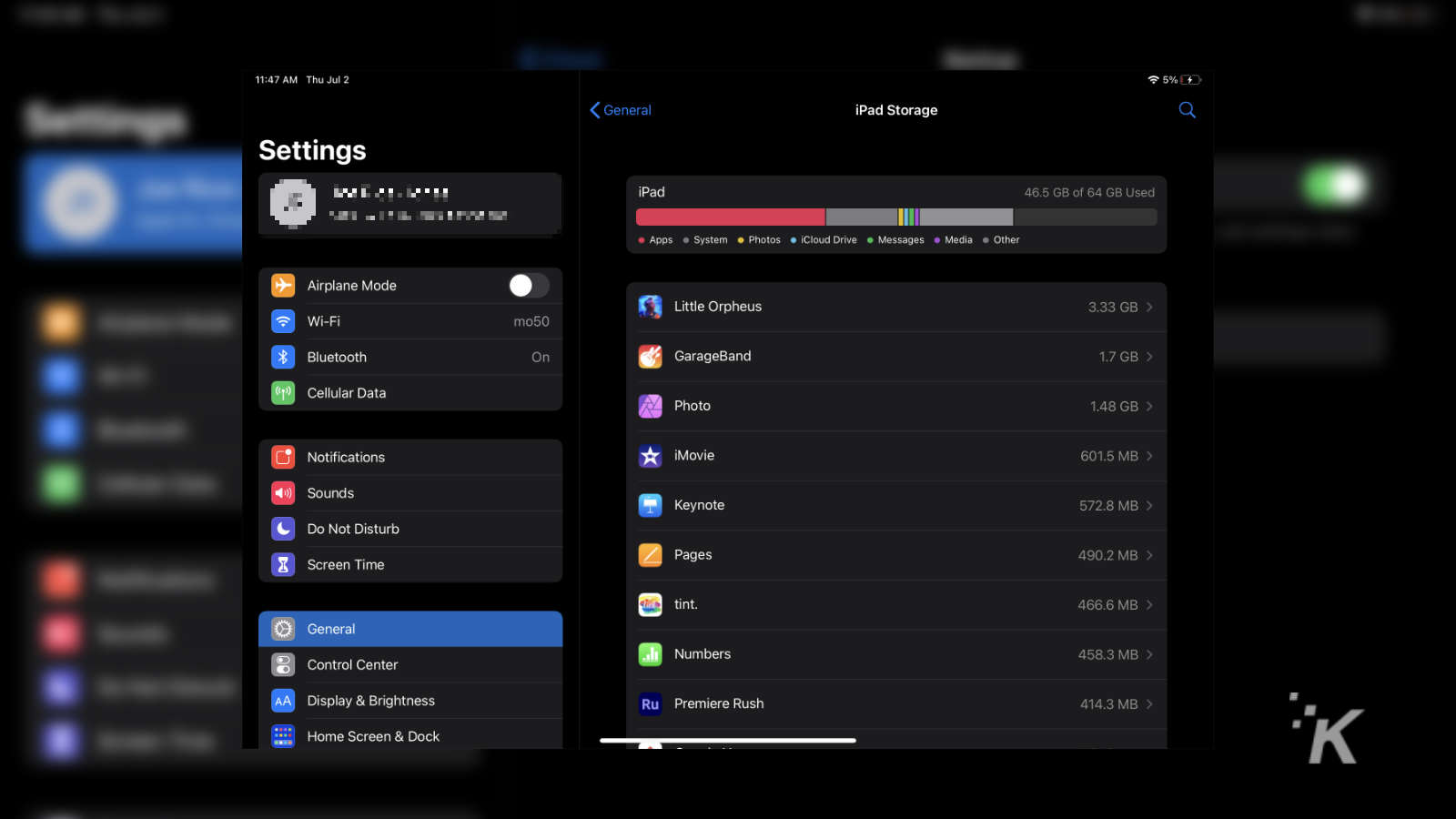Tap the Notifications icon
Image resolution: width=1456 pixels, height=819 pixels.
tap(283, 457)
